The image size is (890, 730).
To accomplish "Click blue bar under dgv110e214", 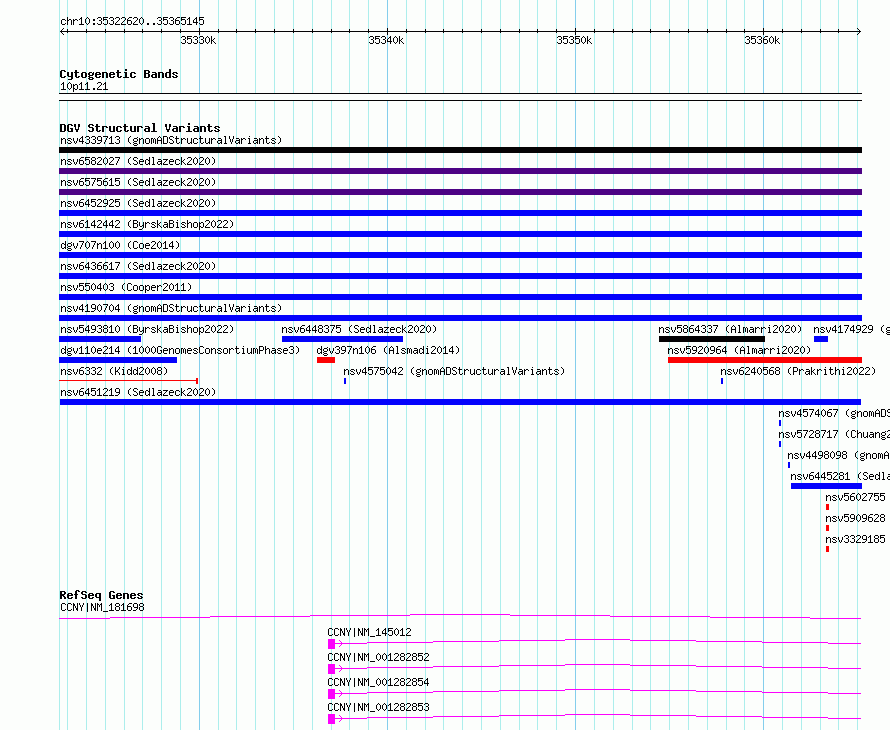I will point(118,360).
